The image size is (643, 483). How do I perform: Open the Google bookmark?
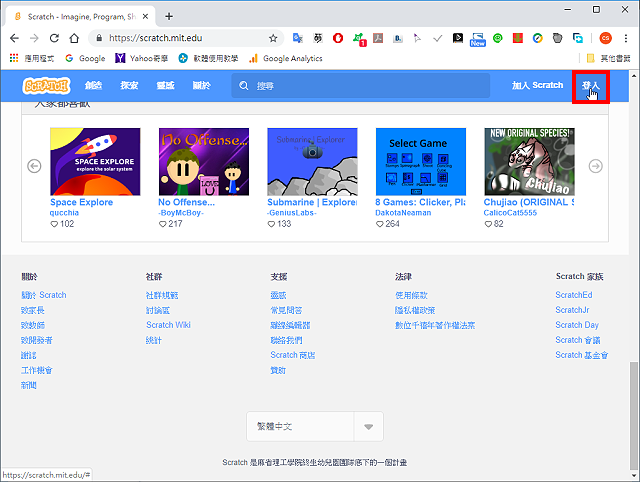85,58
